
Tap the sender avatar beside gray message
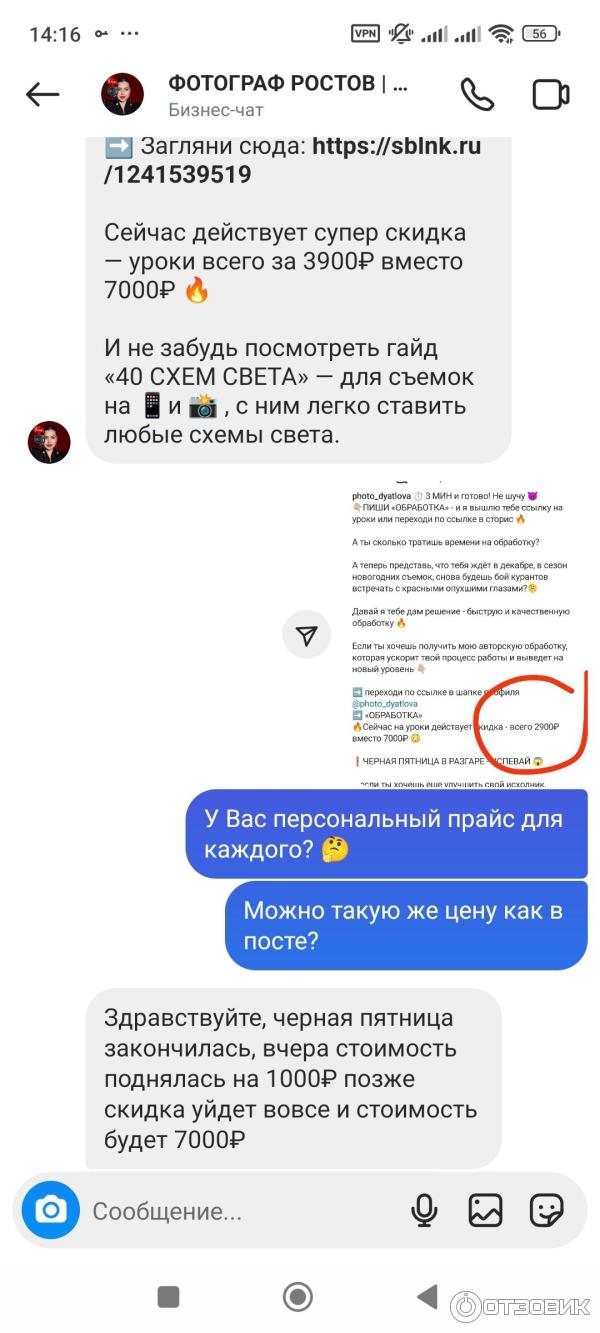pos(49,442)
